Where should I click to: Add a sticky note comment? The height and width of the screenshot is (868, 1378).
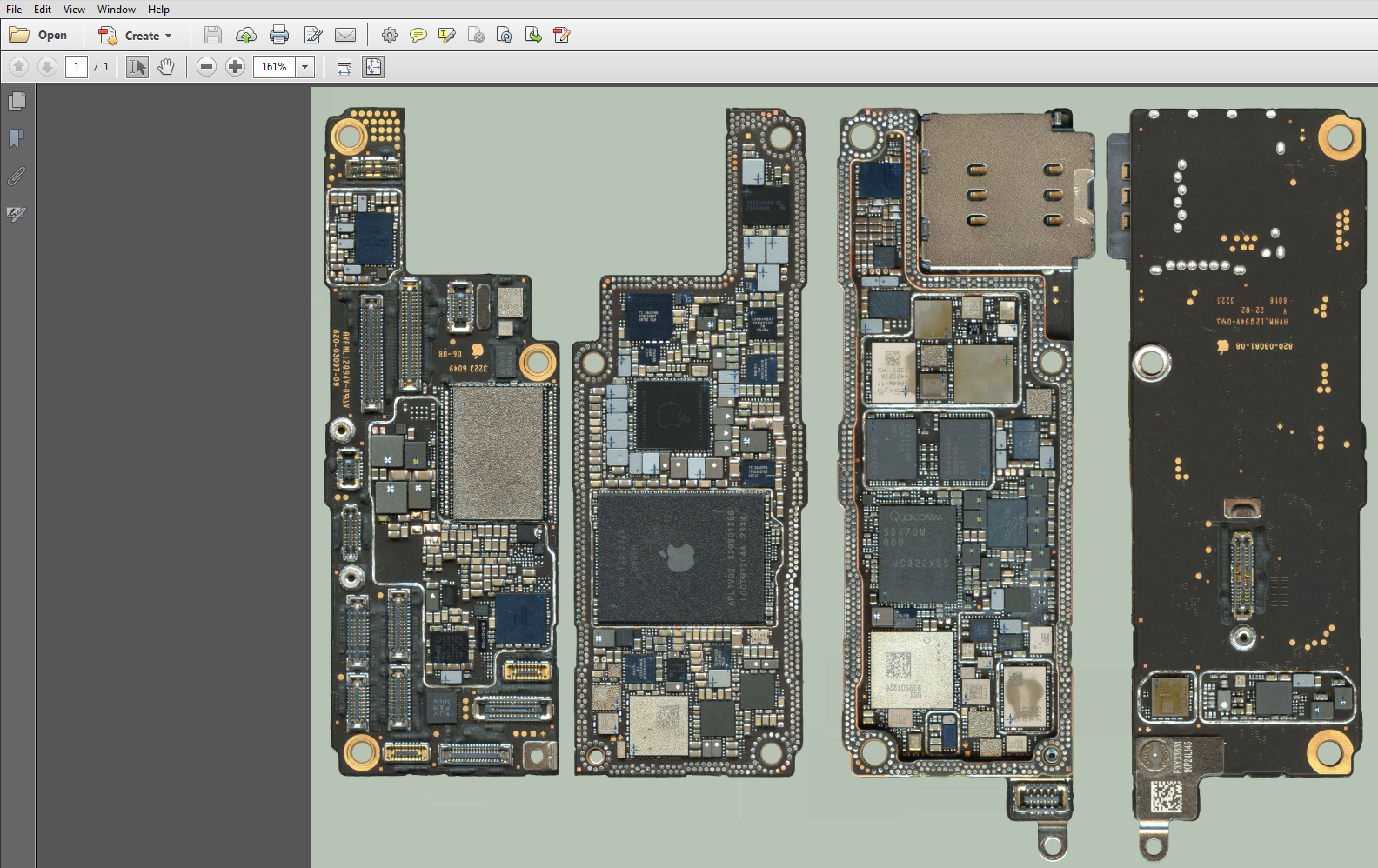click(418, 36)
